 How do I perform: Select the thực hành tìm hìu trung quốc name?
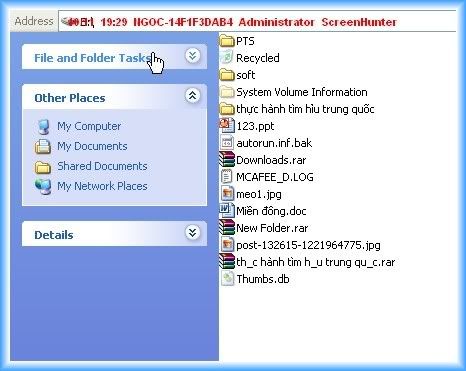coord(305,109)
